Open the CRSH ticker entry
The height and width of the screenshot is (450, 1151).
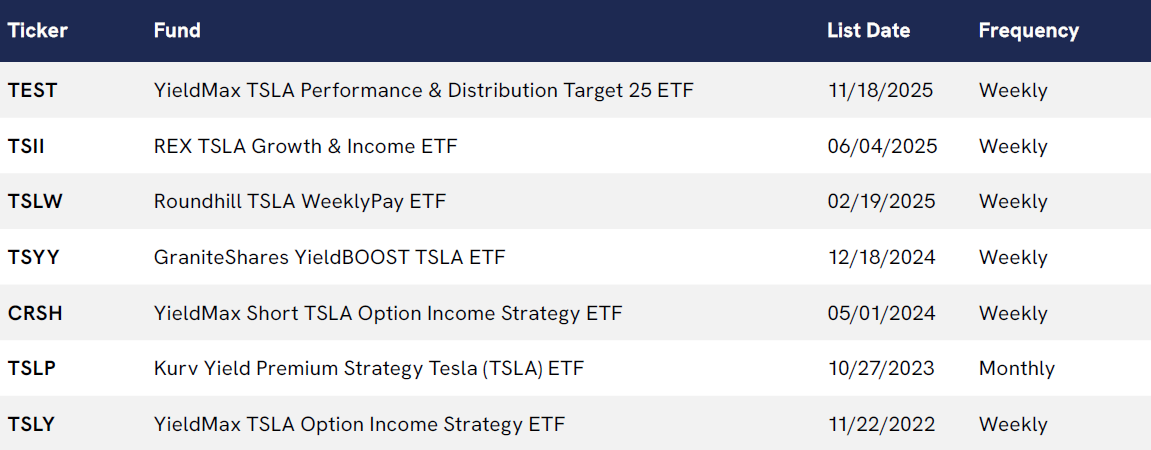(35, 313)
